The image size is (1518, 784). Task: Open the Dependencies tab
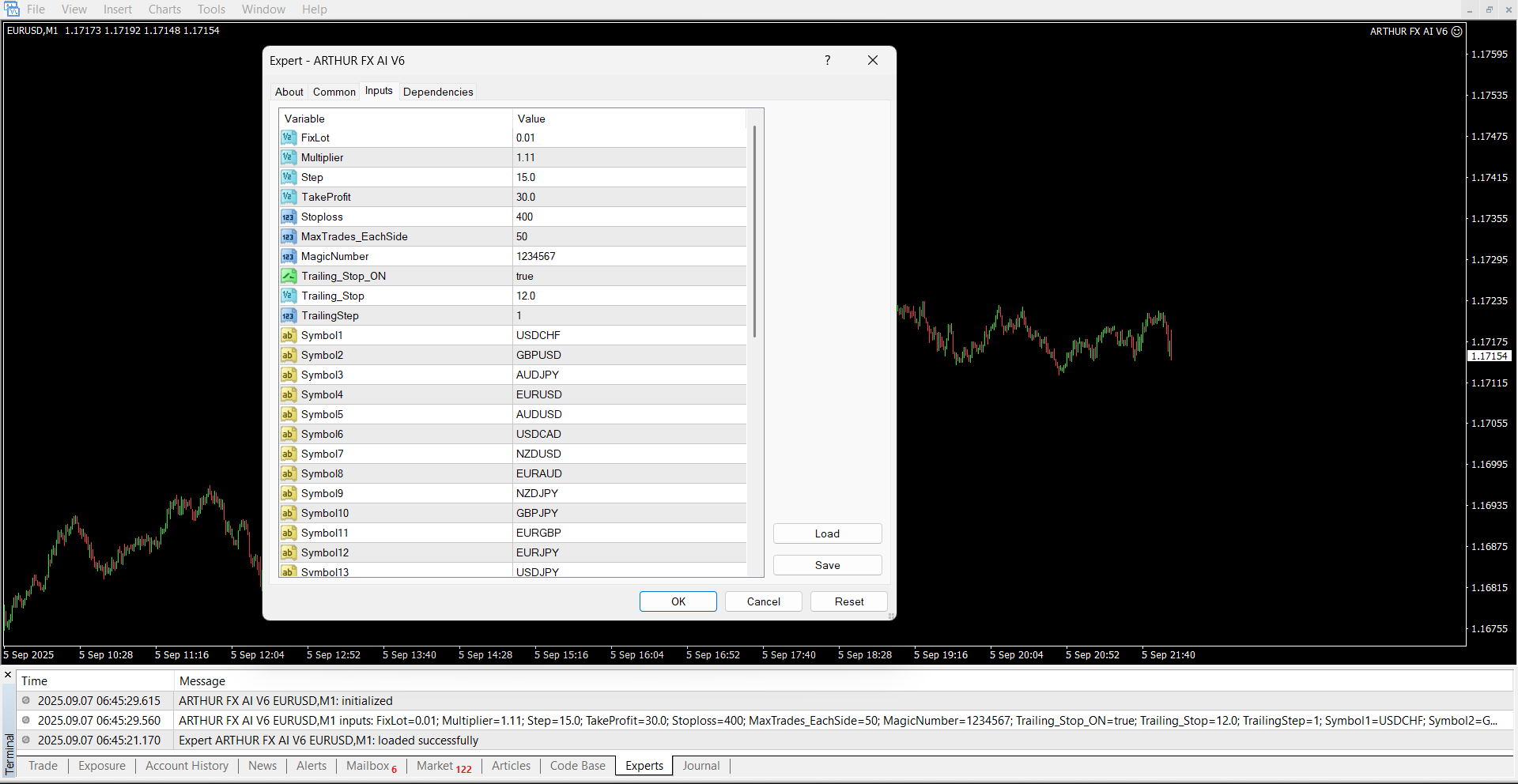point(437,92)
